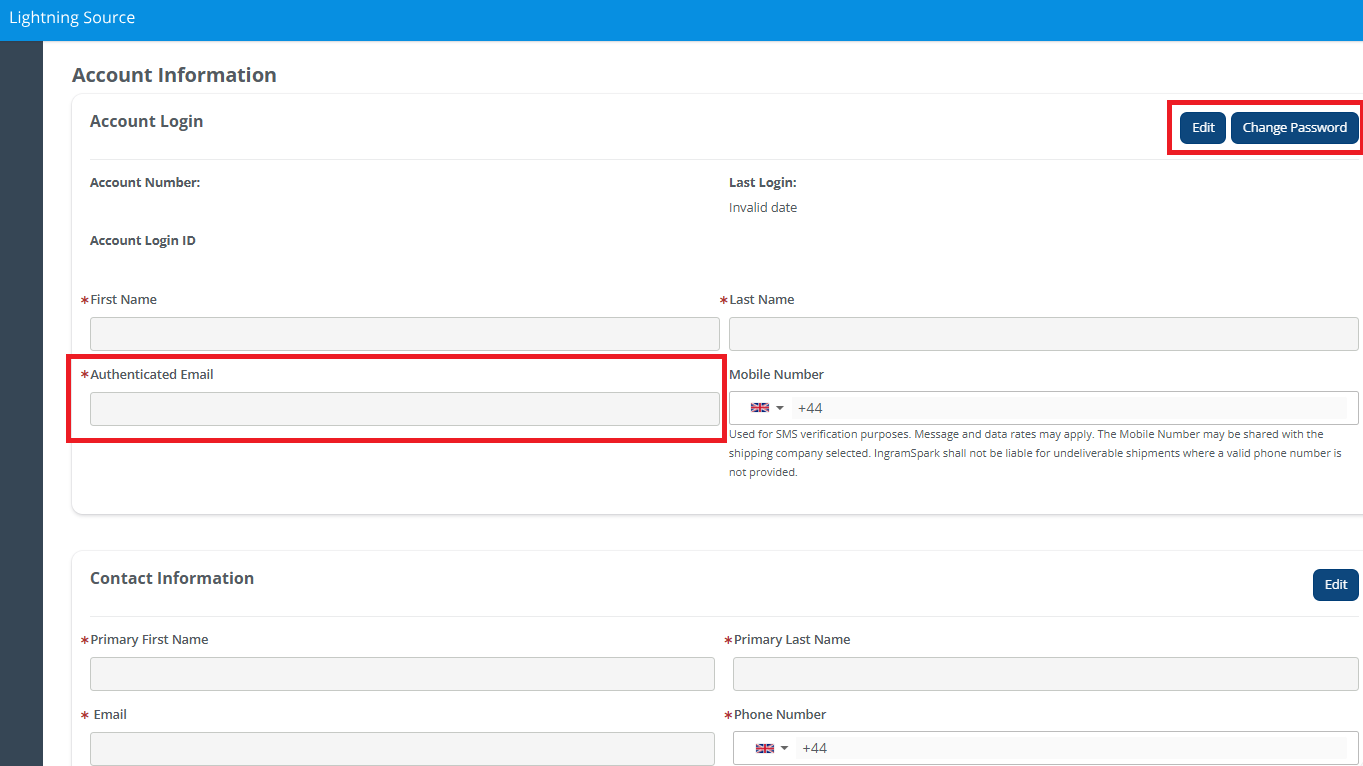Click into the Authenticated Email field
The width and height of the screenshot is (1363, 766).
(404, 409)
